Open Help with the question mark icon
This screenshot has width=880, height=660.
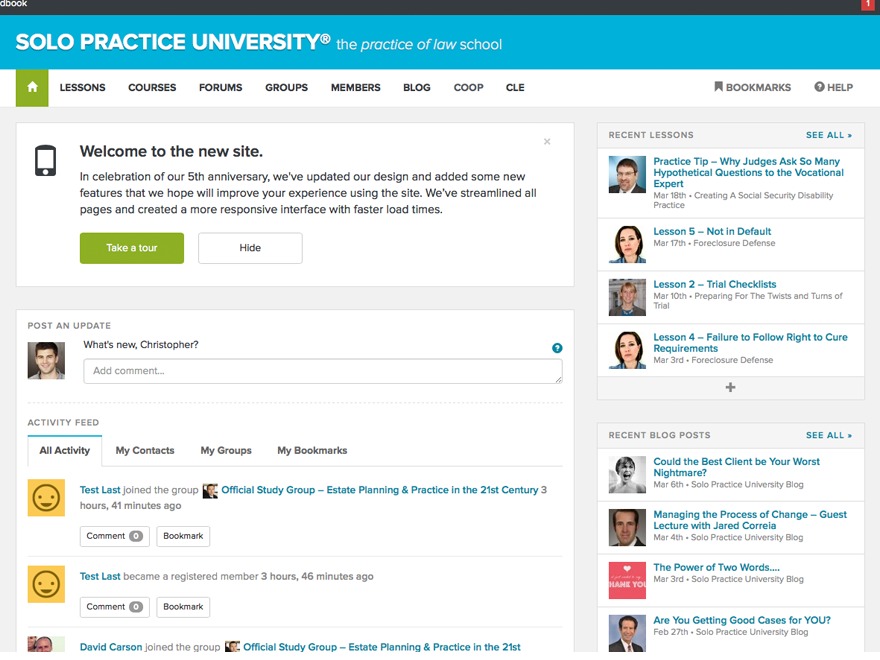(x=833, y=88)
